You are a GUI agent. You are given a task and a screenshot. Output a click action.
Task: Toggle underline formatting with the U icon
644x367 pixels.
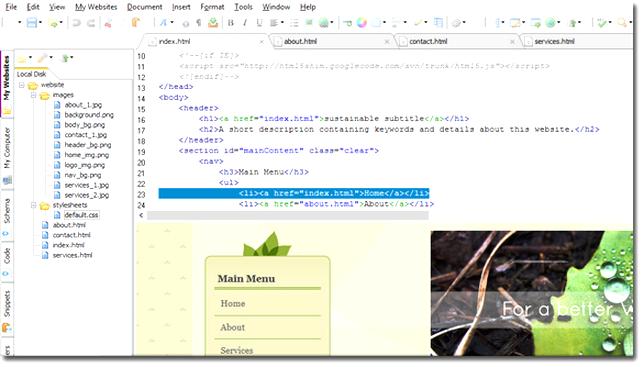click(259, 23)
